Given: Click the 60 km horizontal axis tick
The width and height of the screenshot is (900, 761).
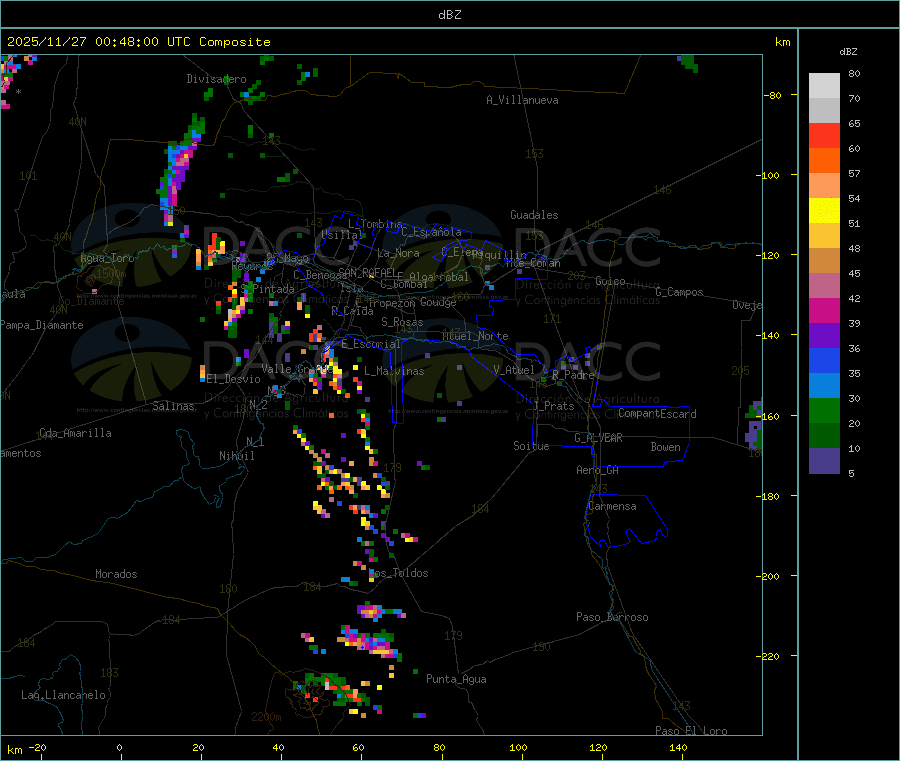Looking at the screenshot, I should (x=358, y=747).
